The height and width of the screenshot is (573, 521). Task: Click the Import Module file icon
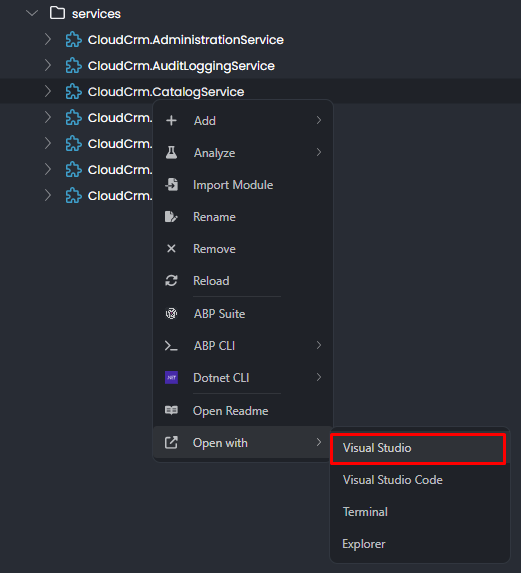[171, 185]
